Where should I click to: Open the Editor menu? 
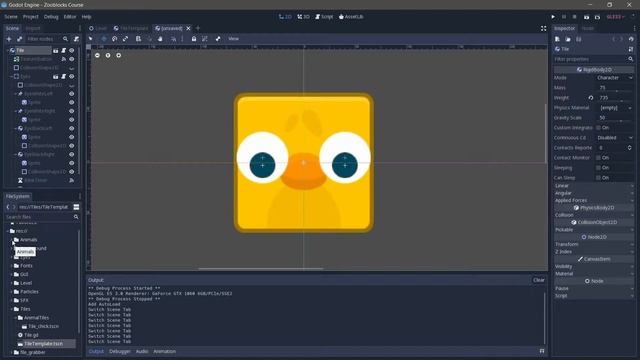pos(70,17)
